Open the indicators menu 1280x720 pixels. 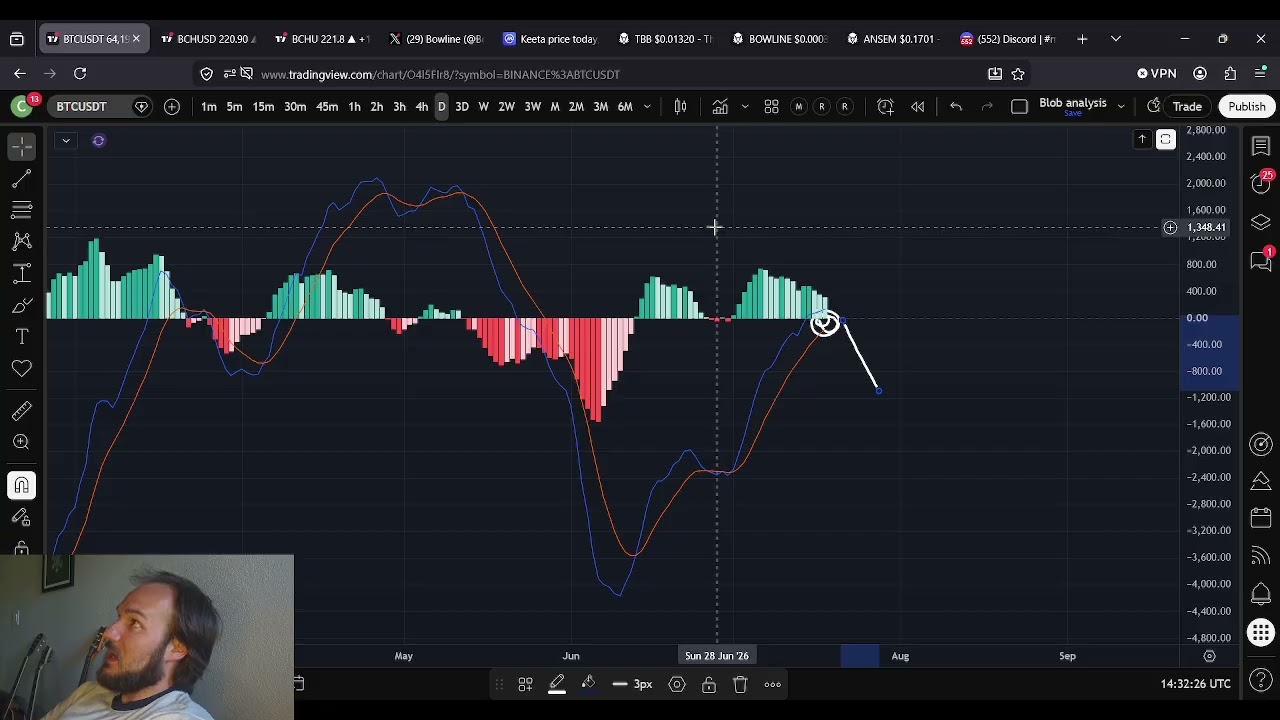[x=720, y=107]
